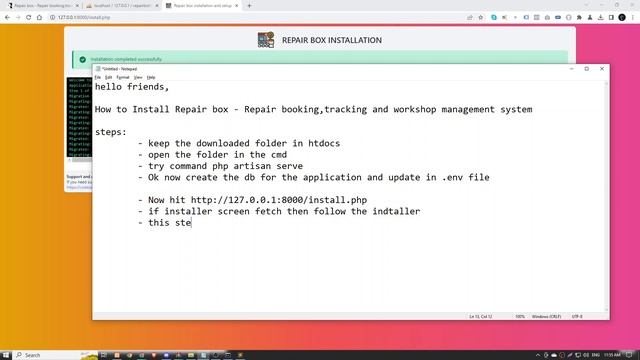Place cursor at end of 'this ste' line
This screenshot has height=360, width=640.
tap(191, 223)
